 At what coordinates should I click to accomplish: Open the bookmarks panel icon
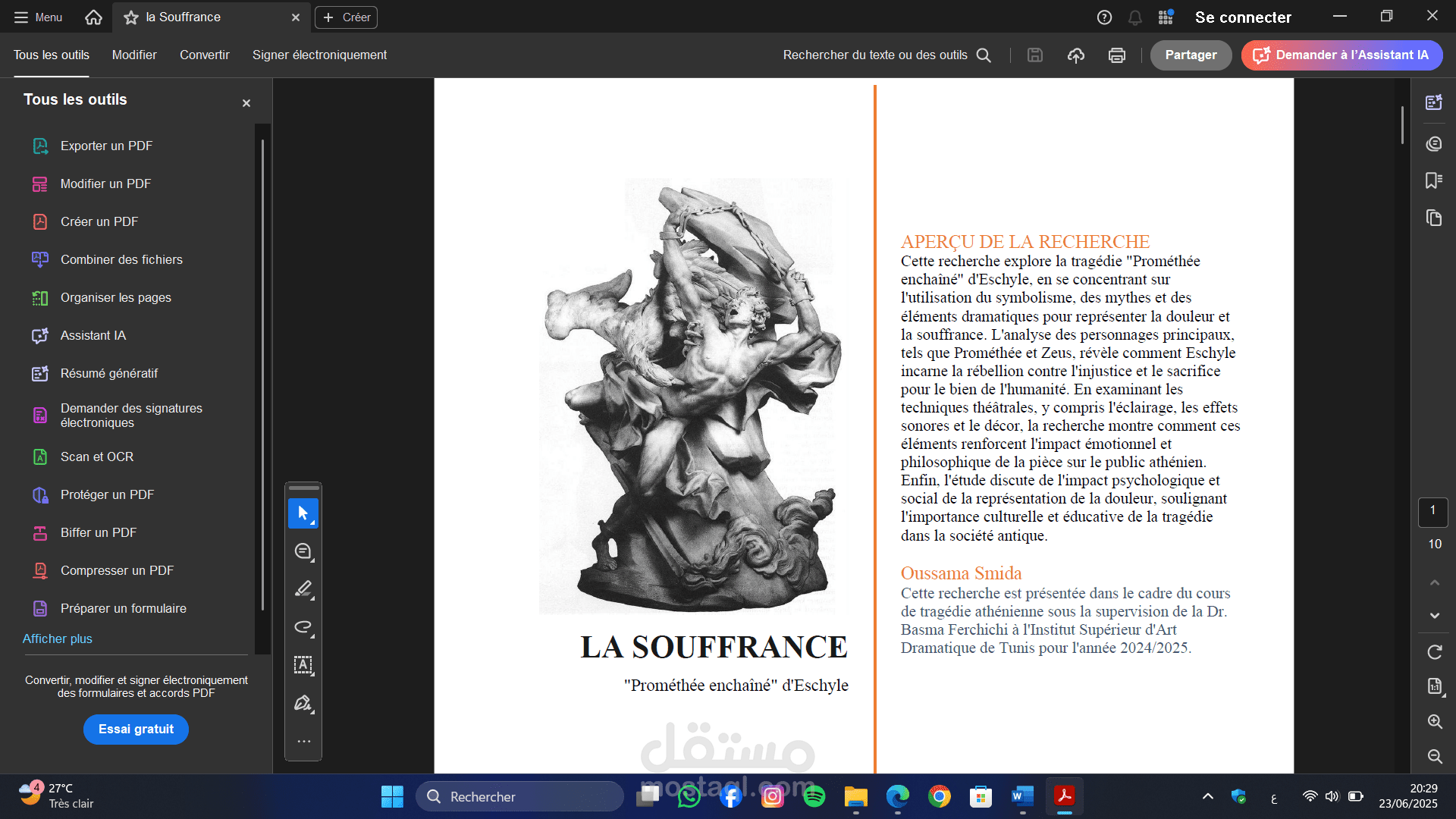1433,180
